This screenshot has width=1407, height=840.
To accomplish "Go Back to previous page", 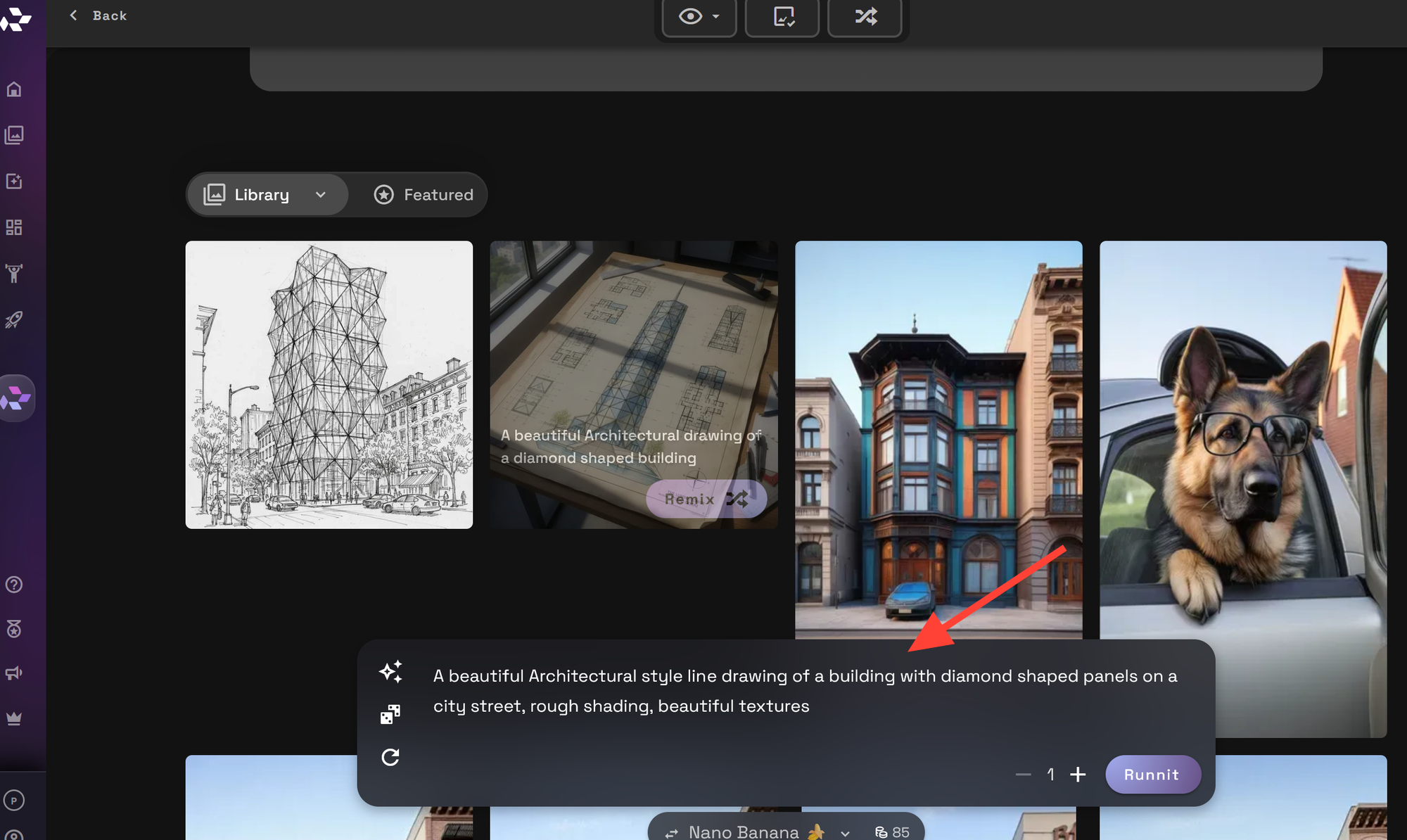I will (98, 15).
